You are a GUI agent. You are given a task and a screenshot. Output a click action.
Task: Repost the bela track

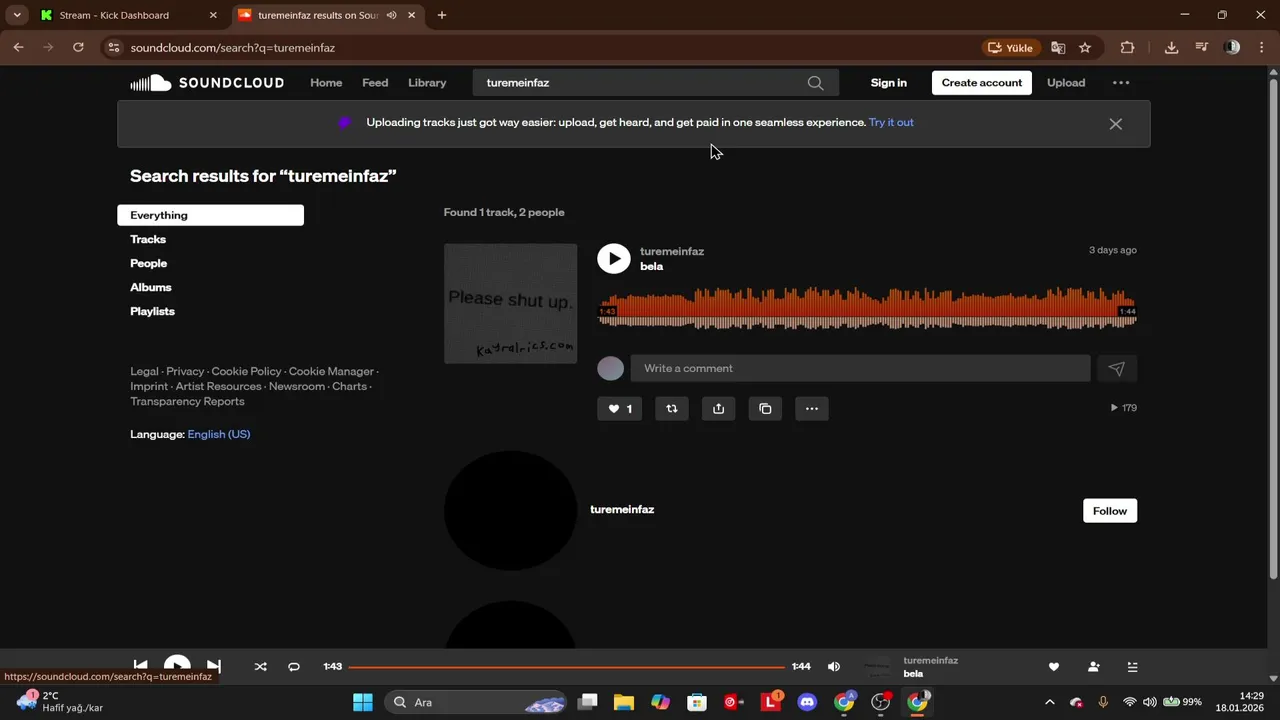[672, 408]
